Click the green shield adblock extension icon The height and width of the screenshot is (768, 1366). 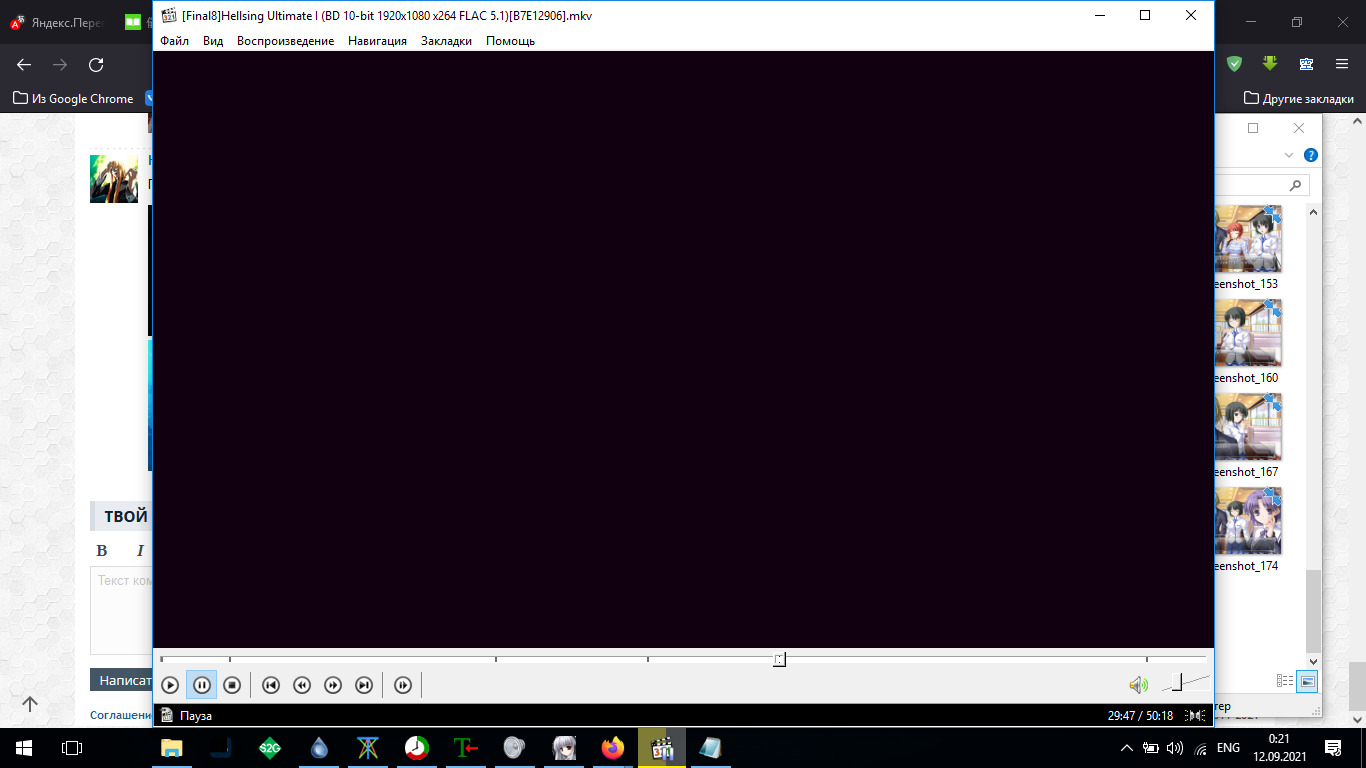(x=1235, y=64)
